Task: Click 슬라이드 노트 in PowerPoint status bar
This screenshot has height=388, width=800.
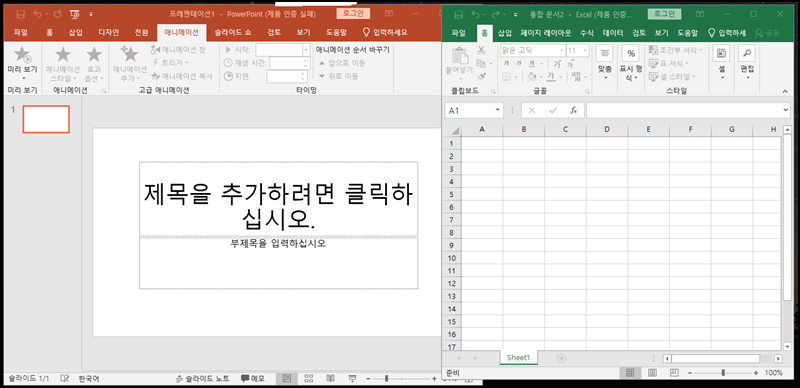Action: point(202,378)
